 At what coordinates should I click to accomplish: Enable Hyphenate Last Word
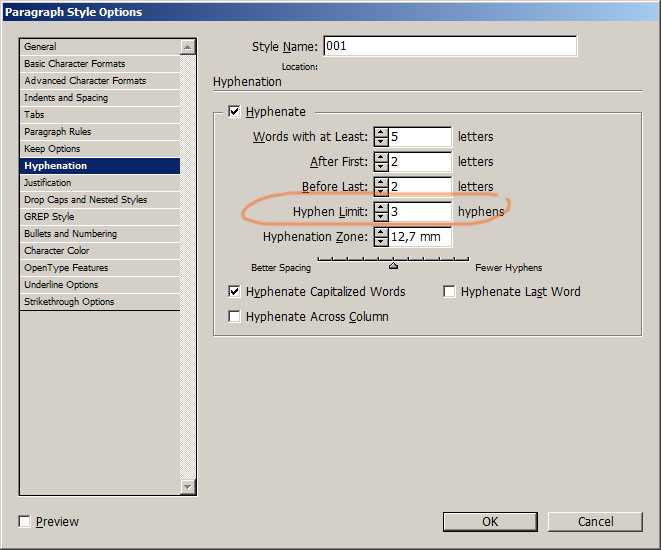click(449, 292)
